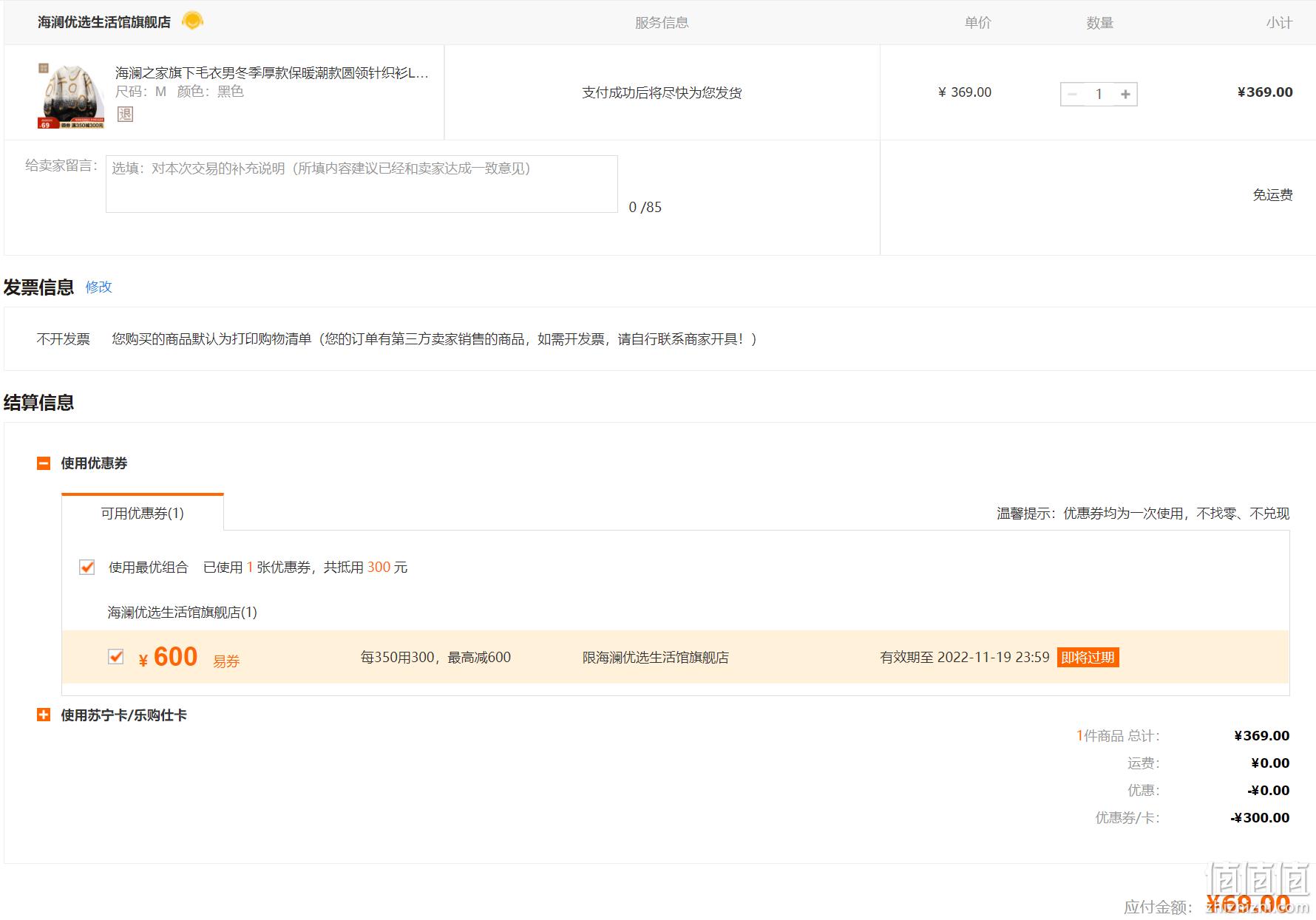Click the 退 return-policy icon under the product
This screenshot has height=920, width=1316.
[x=125, y=115]
